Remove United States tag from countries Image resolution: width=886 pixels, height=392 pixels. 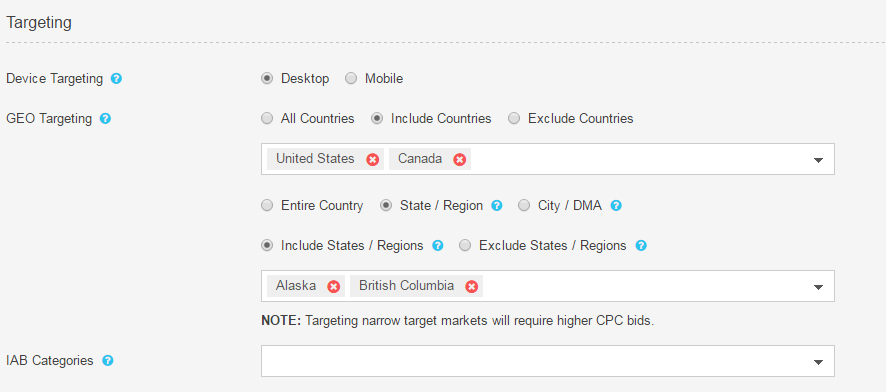click(372, 159)
